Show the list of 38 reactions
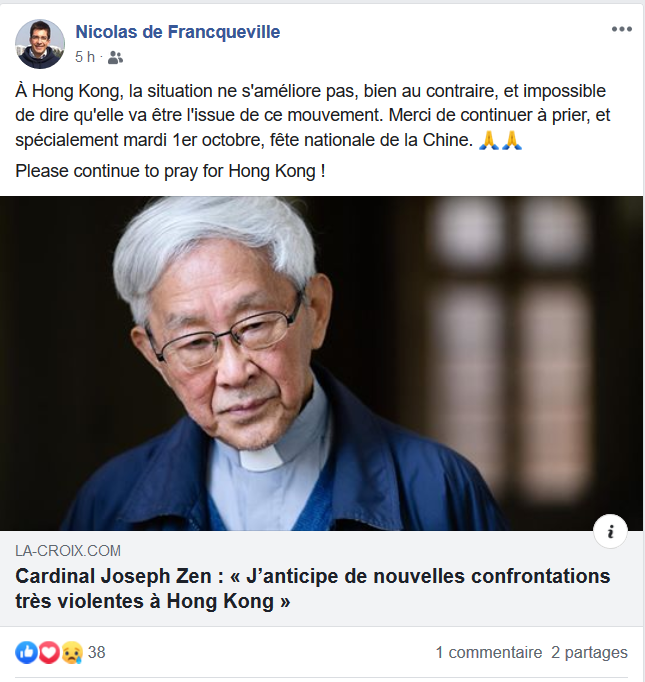Screen dimensions: 645x682 [97, 652]
